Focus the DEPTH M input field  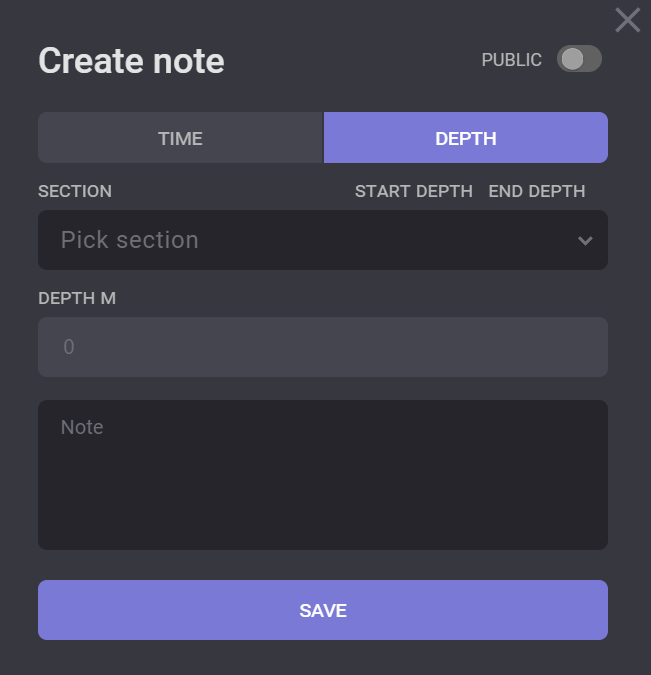pos(322,347)
